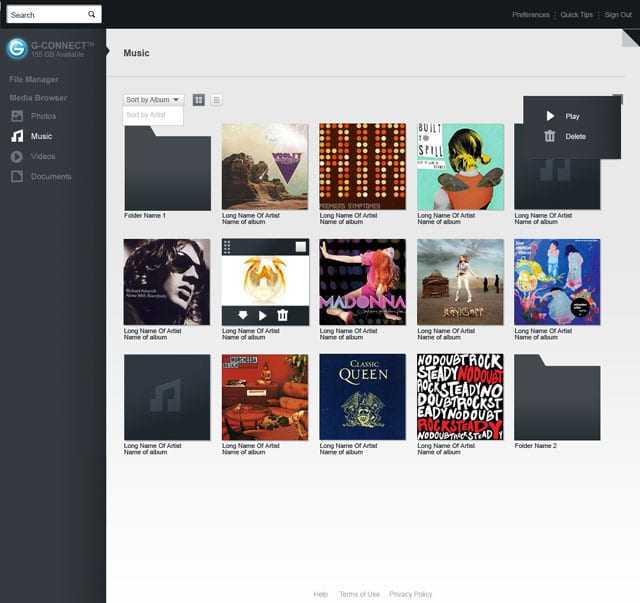Viewport: 640px width, 603px height.
Task: Click the Sign Out link
Action: pos(618,15)
